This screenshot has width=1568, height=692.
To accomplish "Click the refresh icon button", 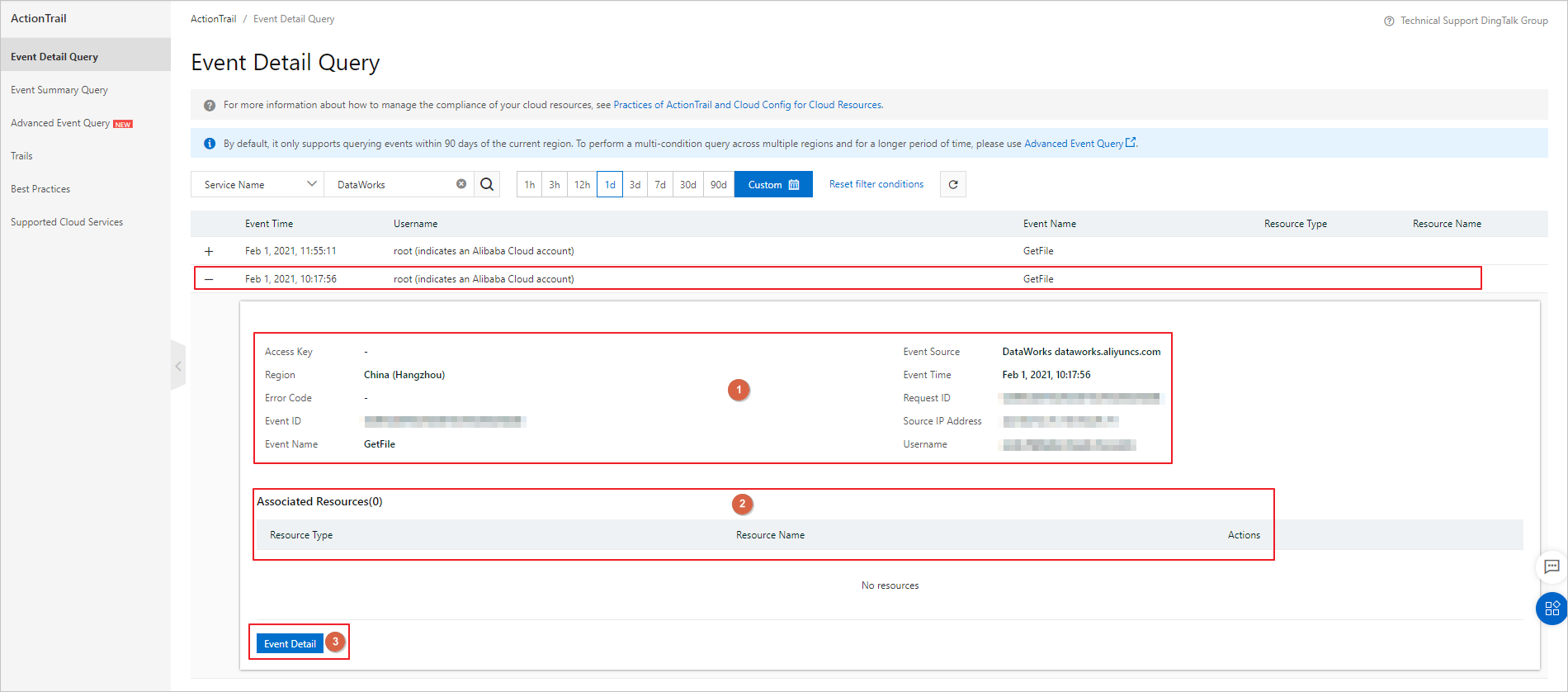I will 953,184.
